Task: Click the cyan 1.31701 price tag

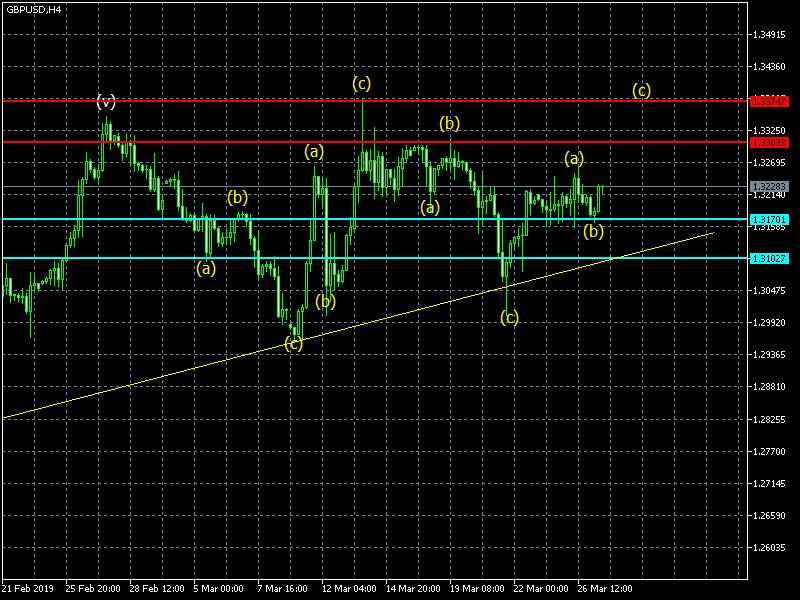Action: 769,220
